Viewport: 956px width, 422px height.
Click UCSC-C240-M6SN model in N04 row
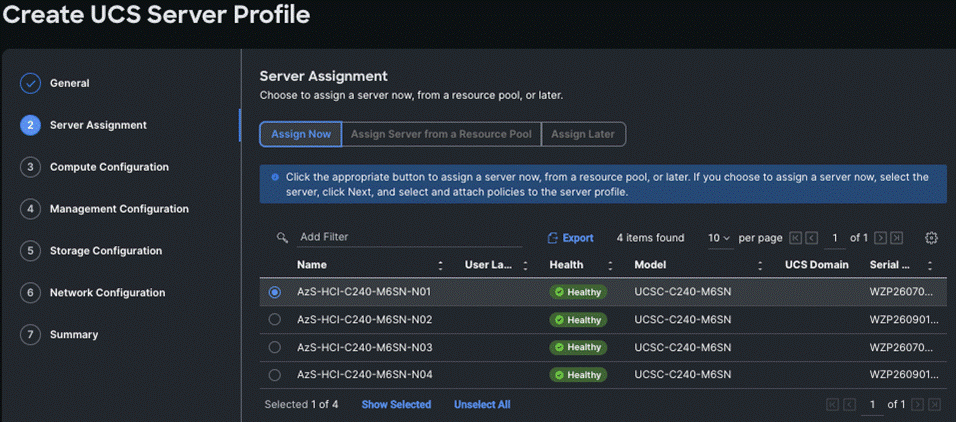[x=682, y=374]
